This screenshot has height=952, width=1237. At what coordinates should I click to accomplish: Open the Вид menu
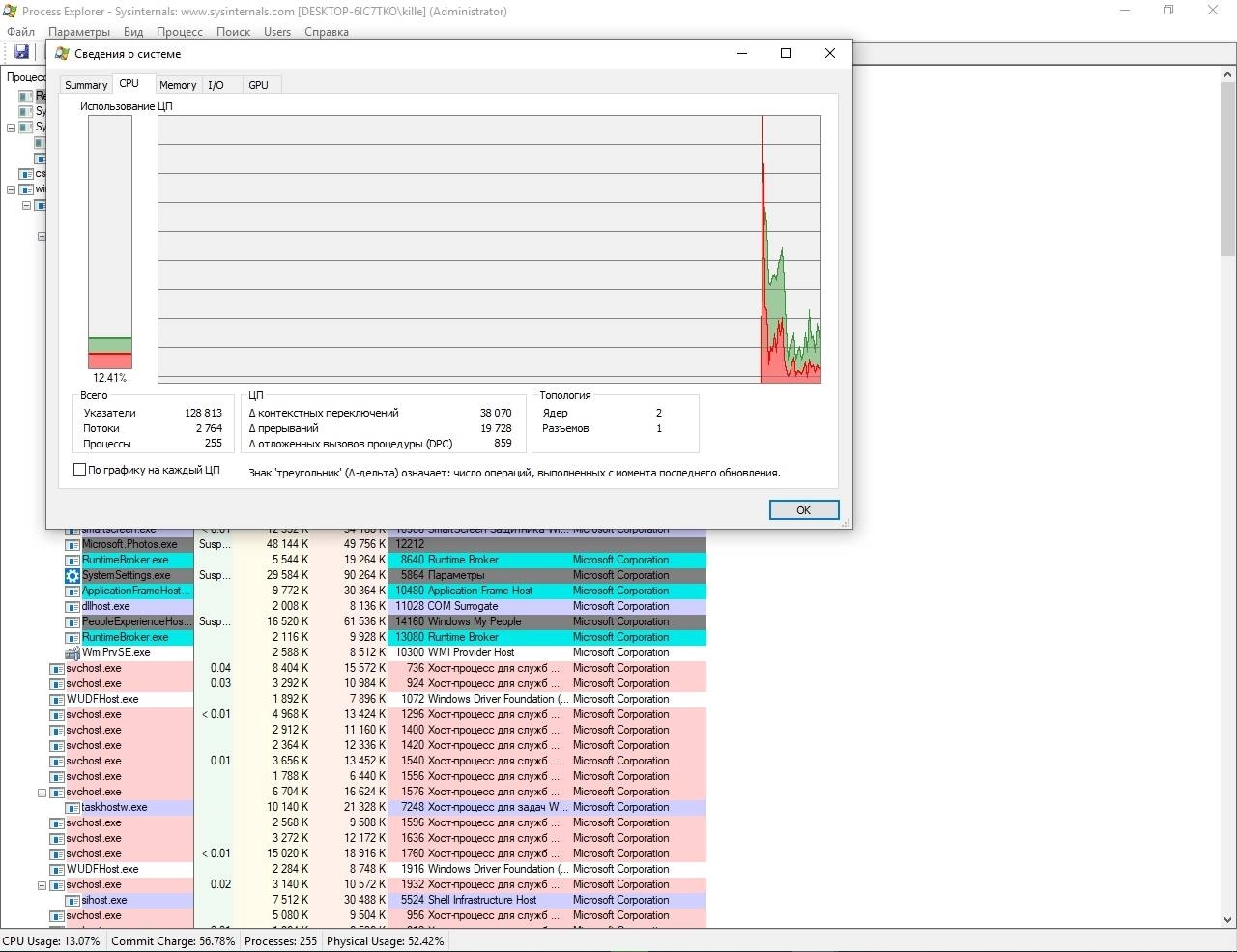click(133, 31)
